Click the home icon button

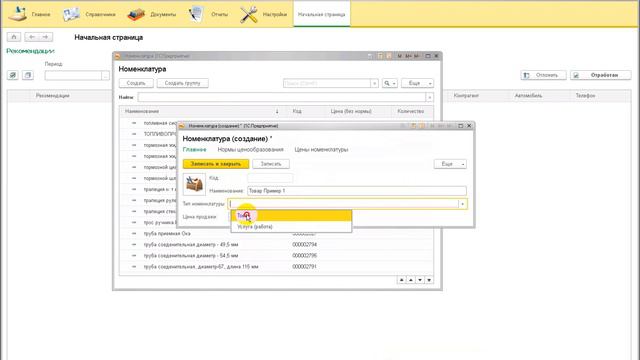tap(13, 37)
